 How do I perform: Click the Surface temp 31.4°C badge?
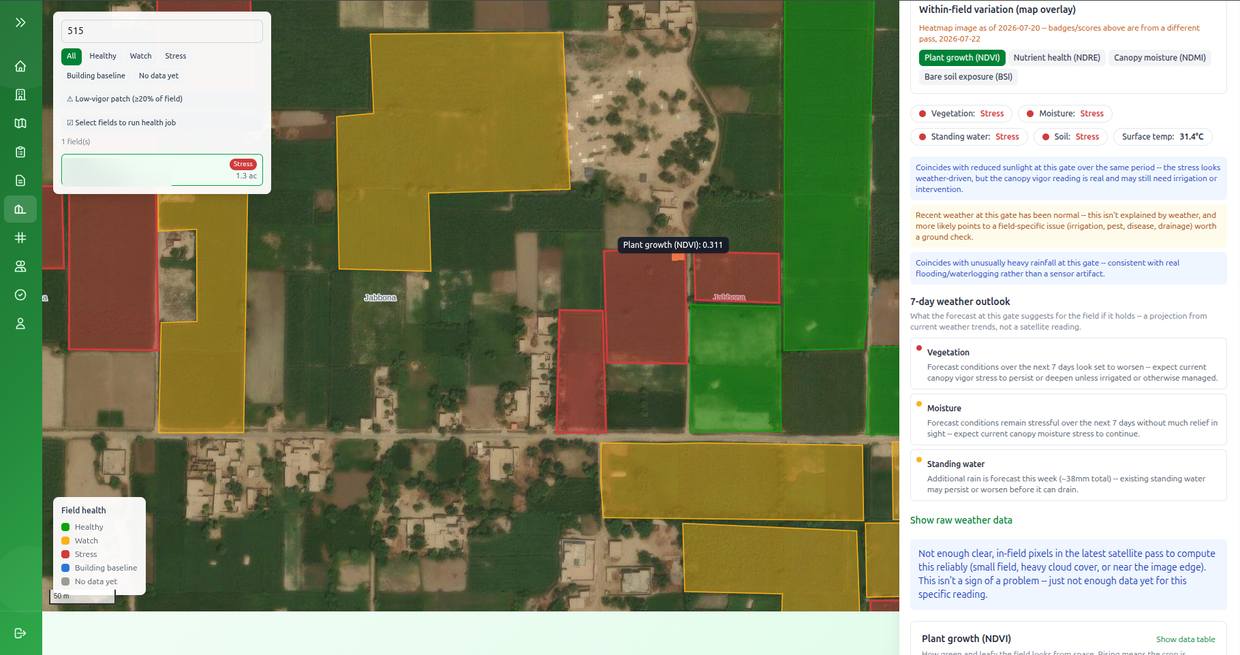click(1162, 137)
